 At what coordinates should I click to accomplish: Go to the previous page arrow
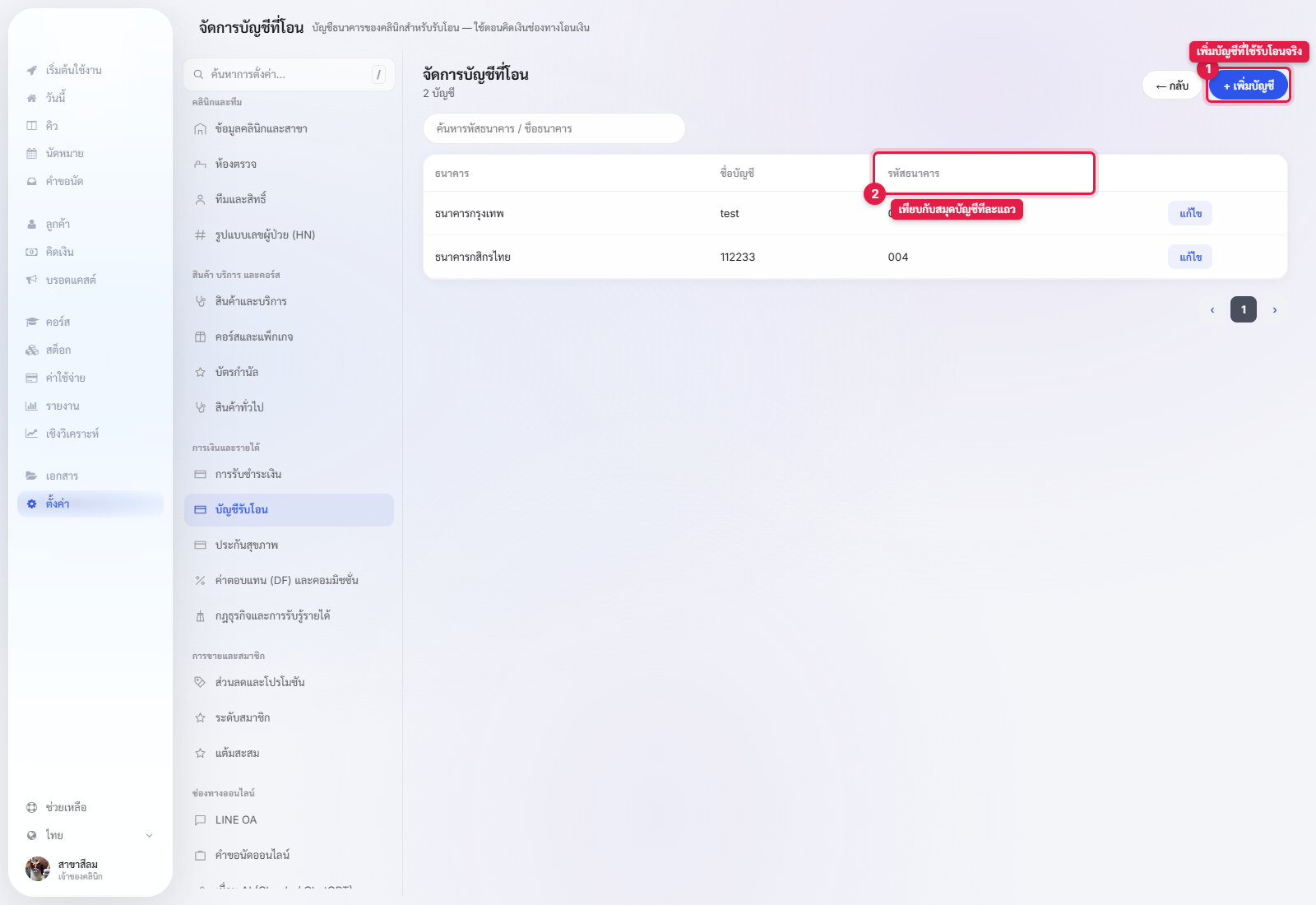[1212, 310]
